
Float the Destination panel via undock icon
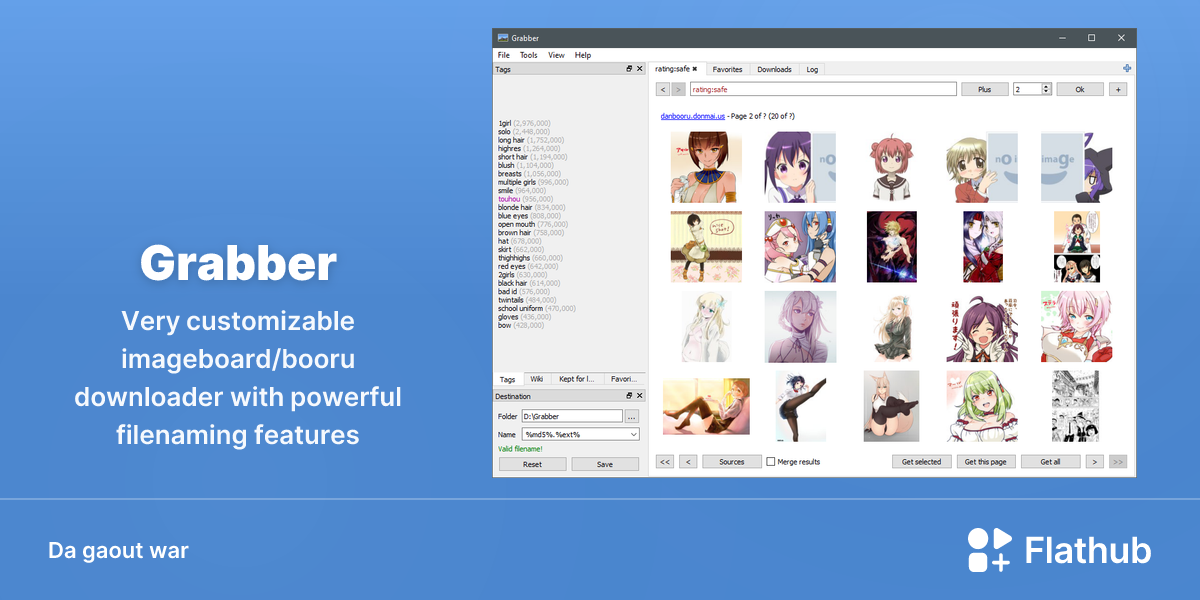point(629,396)
